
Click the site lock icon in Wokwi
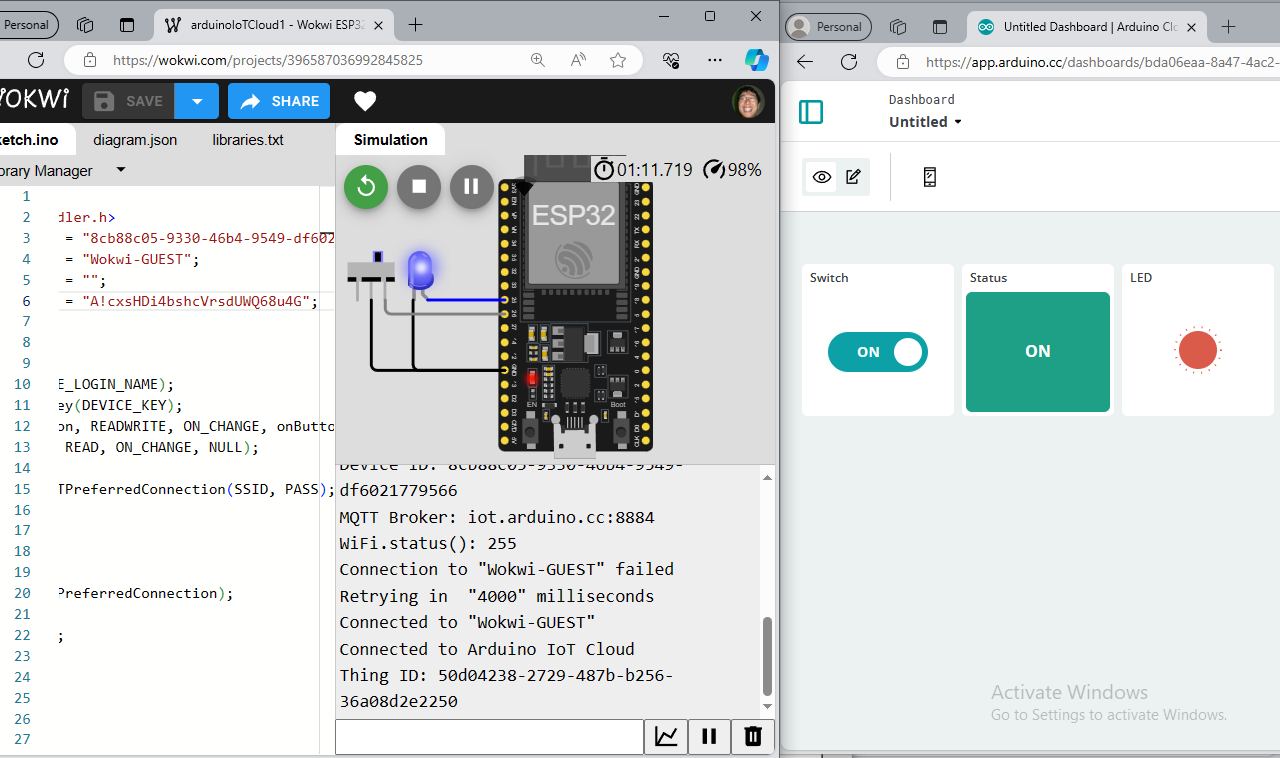(x=89, y=60)
